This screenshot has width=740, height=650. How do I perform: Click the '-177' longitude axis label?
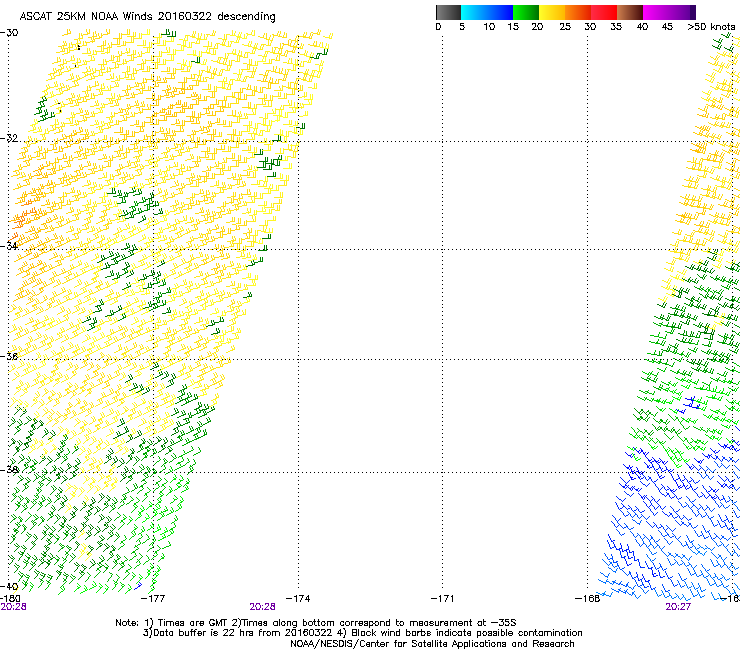pos(153,599)
